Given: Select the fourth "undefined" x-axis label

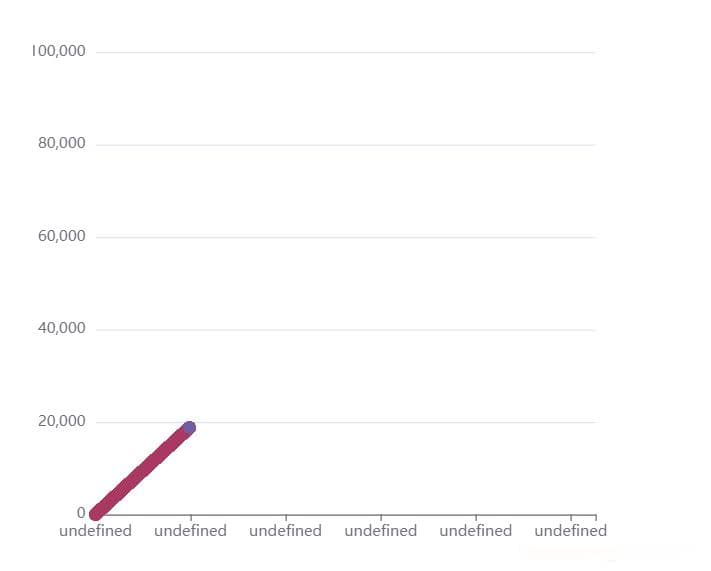Looking at the screenshot, I should [x=380, y=531].
